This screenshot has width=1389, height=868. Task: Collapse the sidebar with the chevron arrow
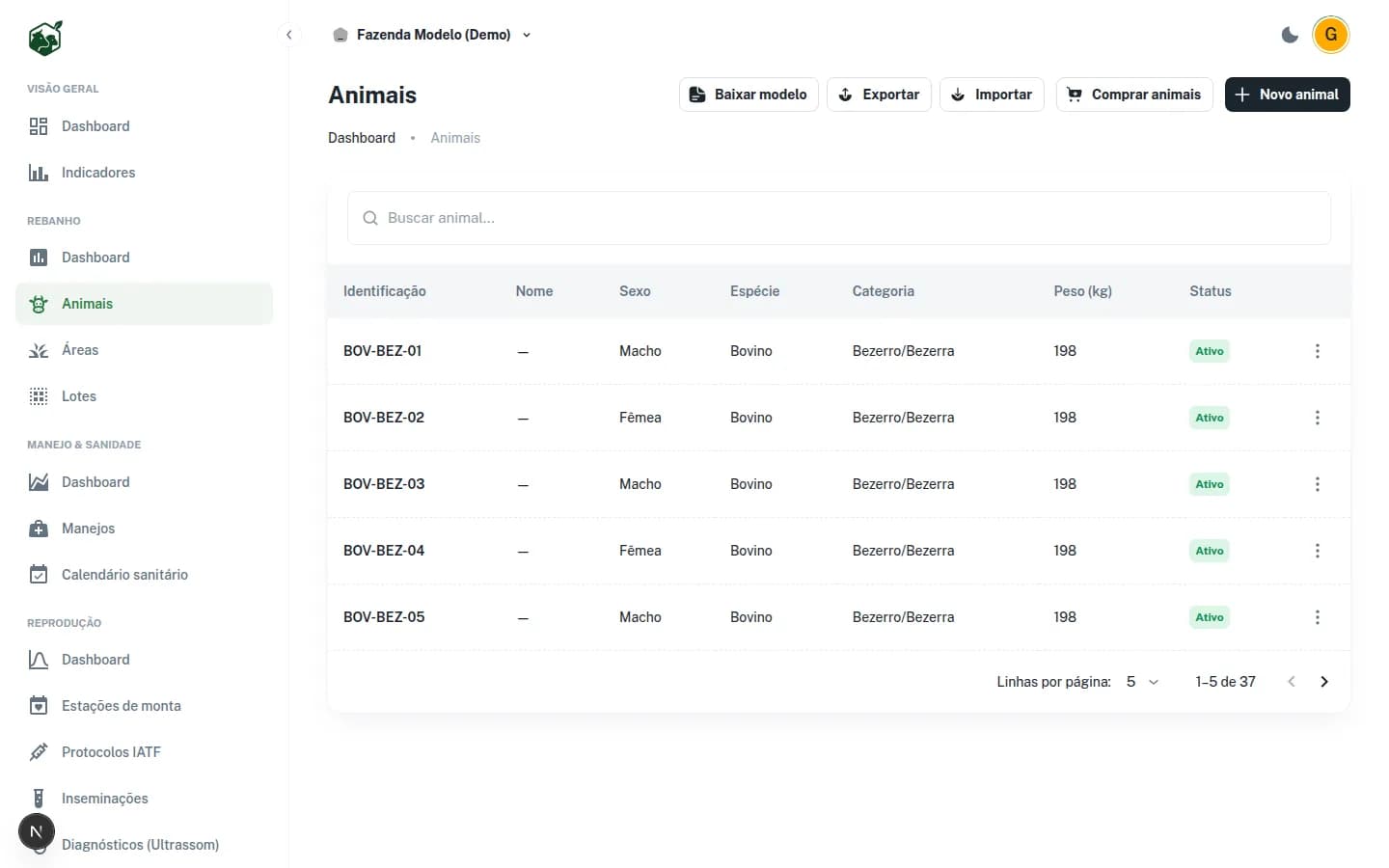click(288, 35)
